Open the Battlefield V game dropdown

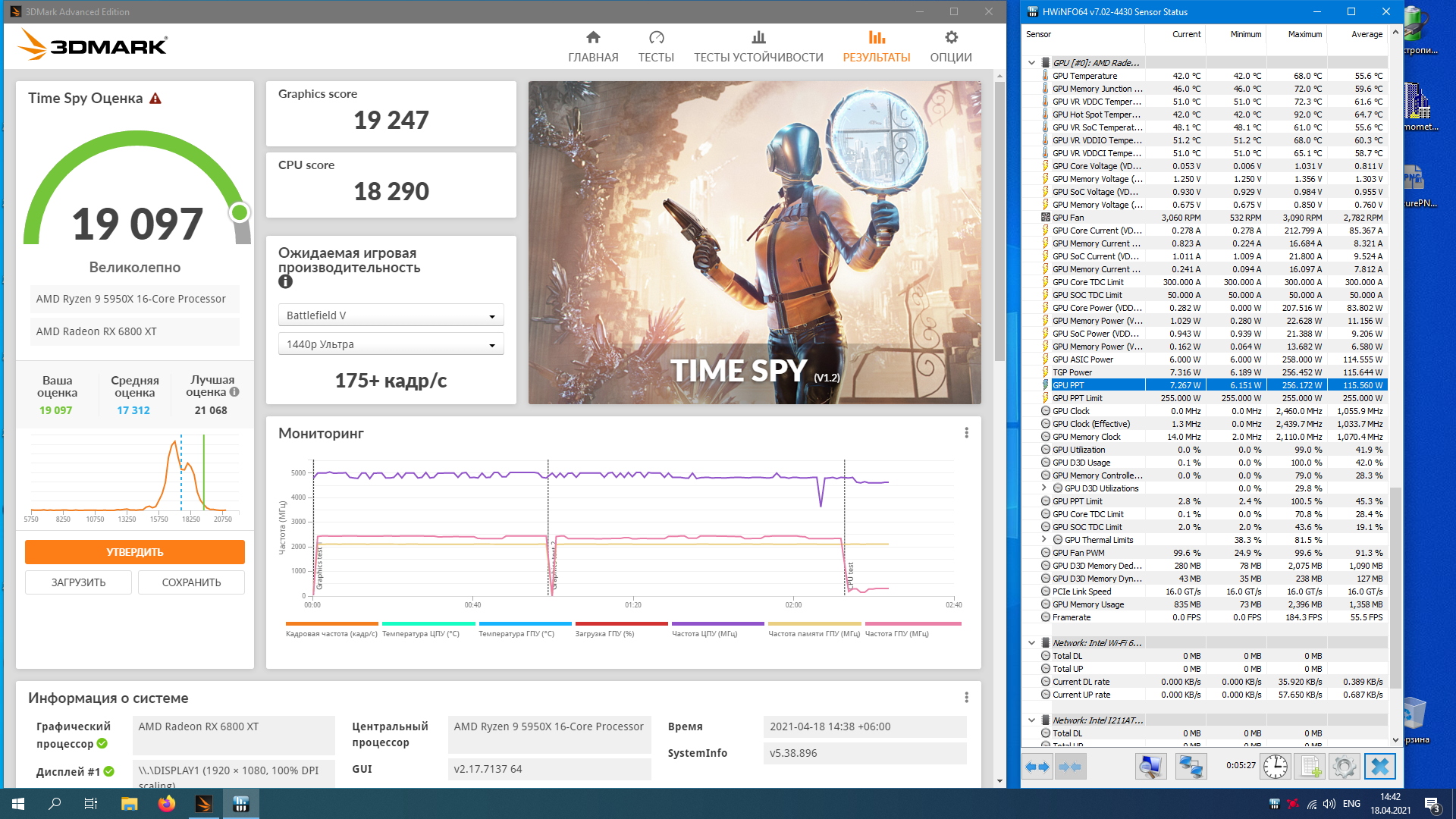click(x=391, y=315)
